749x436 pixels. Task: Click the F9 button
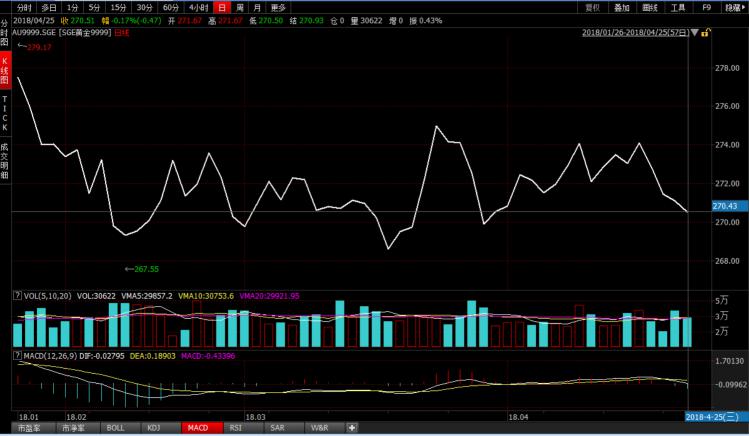coord(706,7)
